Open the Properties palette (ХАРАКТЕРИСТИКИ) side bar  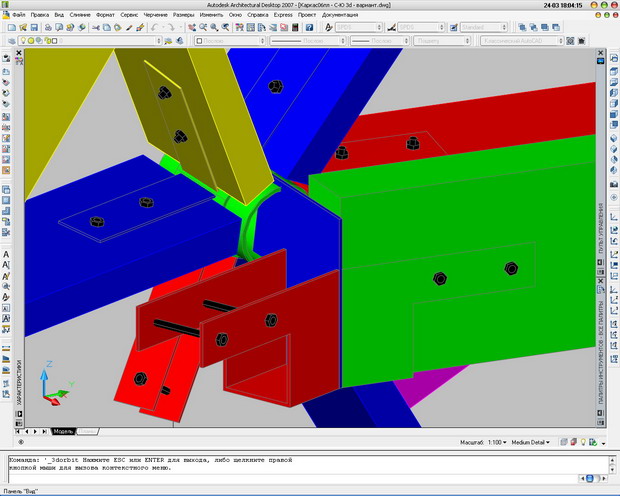click(19, 383)
